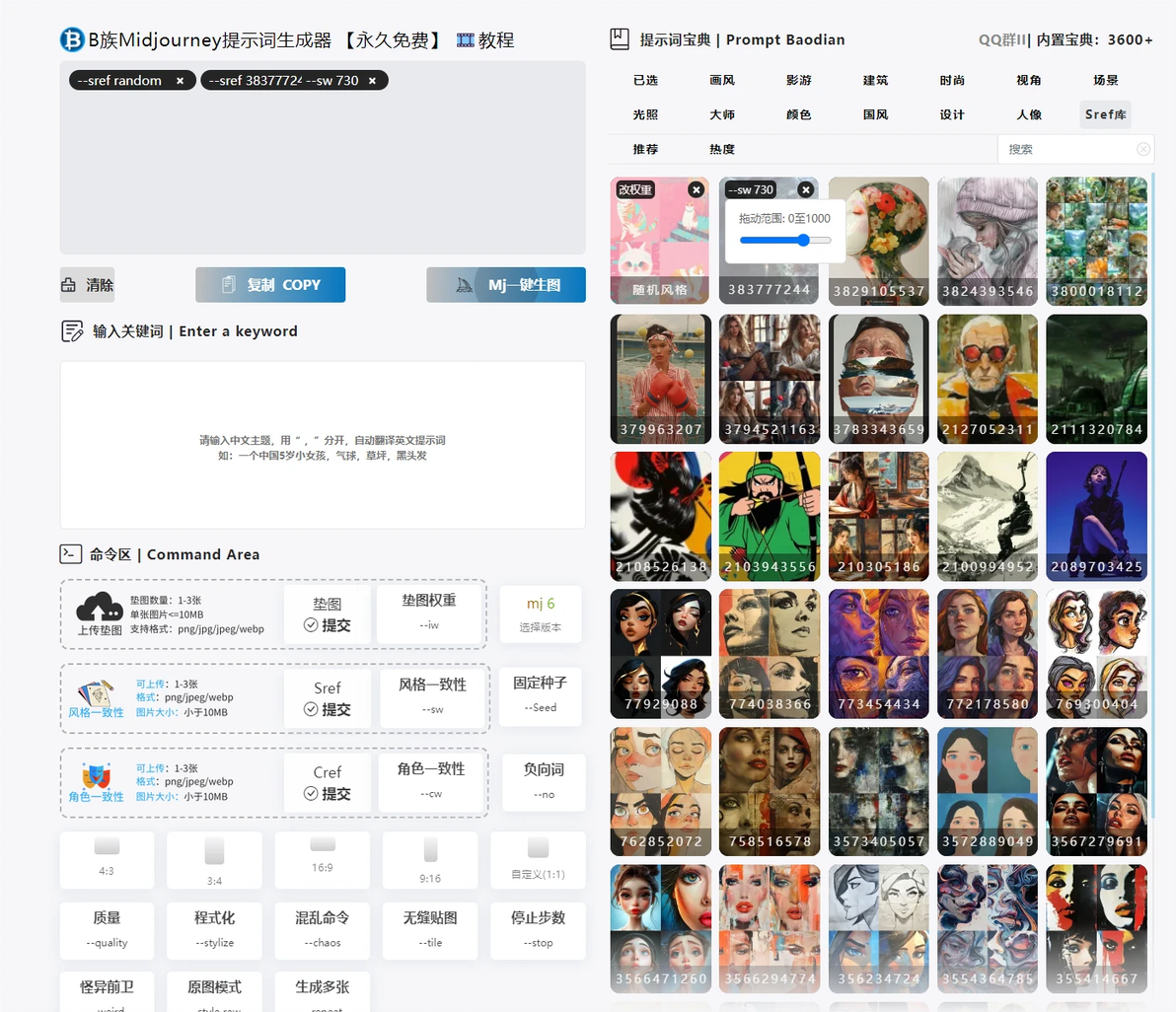The image size is (1176, 1012).
Task: Click the Cref 提交 submit button
Action: coord(328,782)
